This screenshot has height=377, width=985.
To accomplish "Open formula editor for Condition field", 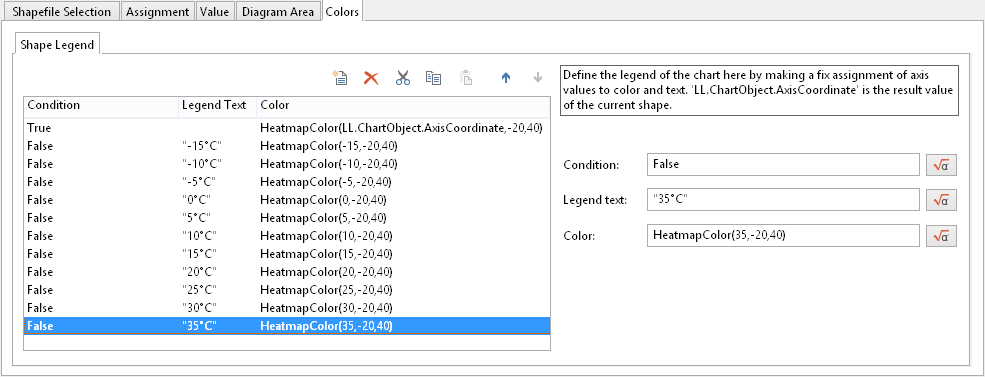I will pyautogui.click(x=941, y=165).
